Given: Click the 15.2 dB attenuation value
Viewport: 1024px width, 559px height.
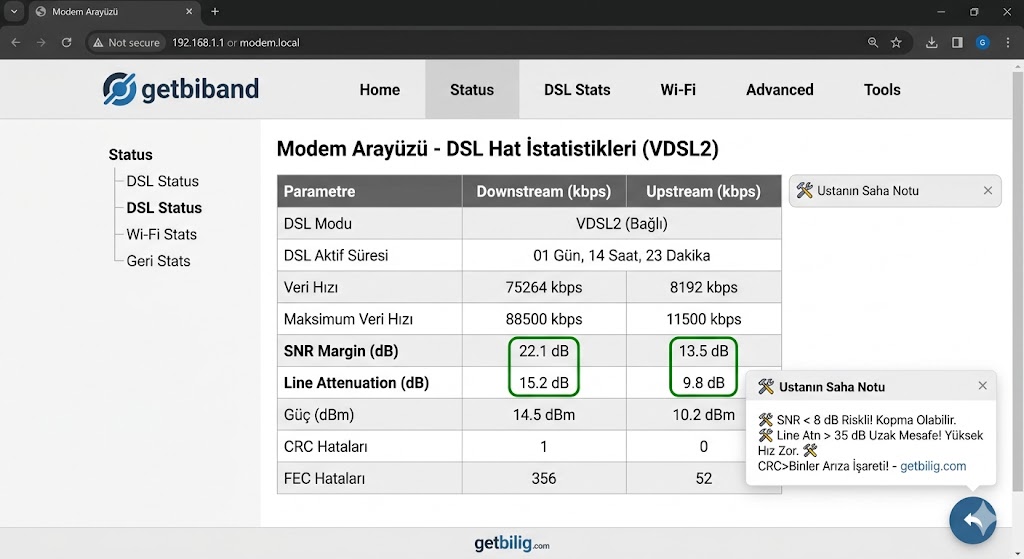Looking at the screenshot, I should point(544,383).
